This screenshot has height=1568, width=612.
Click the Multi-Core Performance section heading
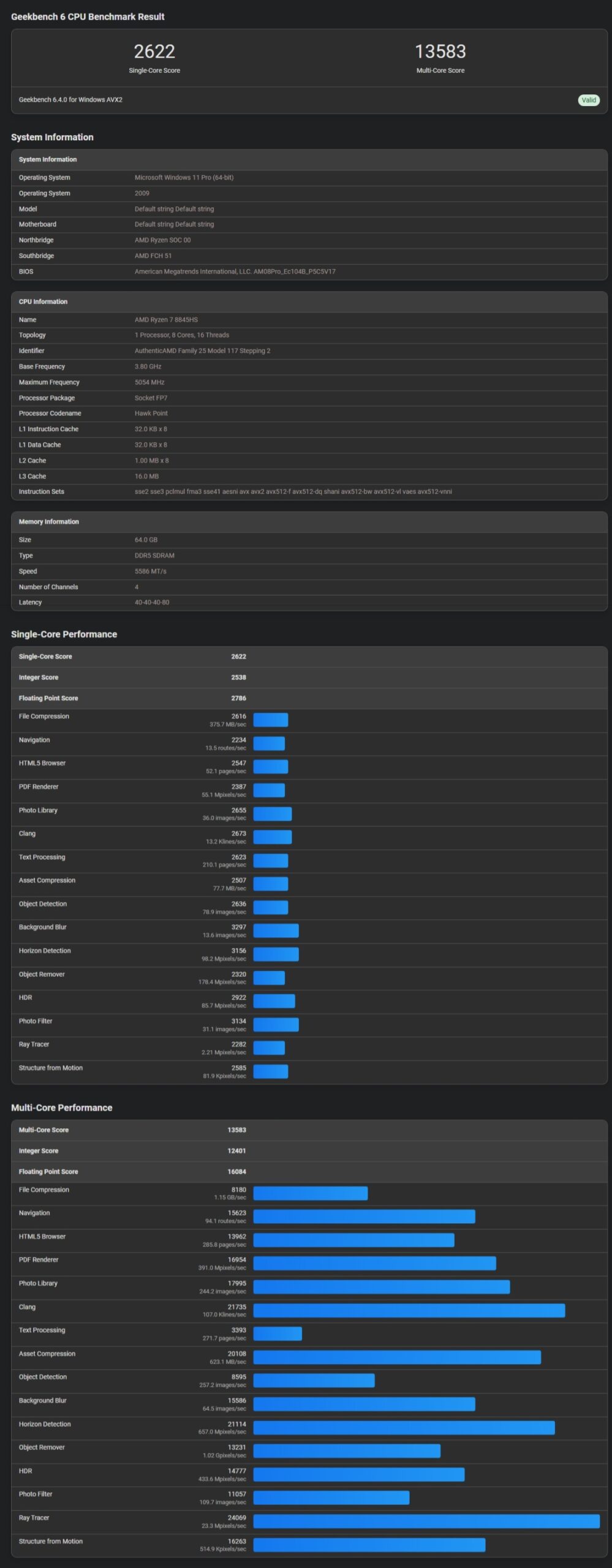pos(61,1108)
